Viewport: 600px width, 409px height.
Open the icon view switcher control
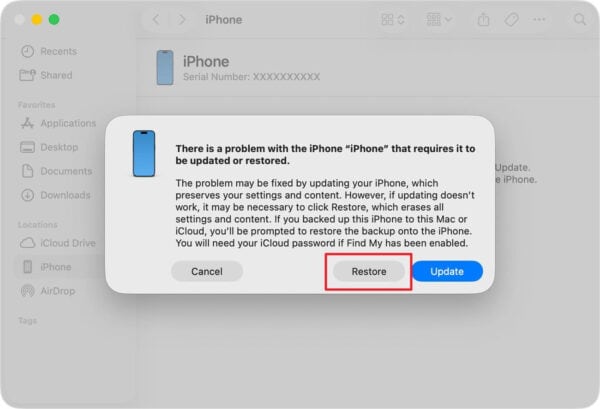click(x=393, y=20)
